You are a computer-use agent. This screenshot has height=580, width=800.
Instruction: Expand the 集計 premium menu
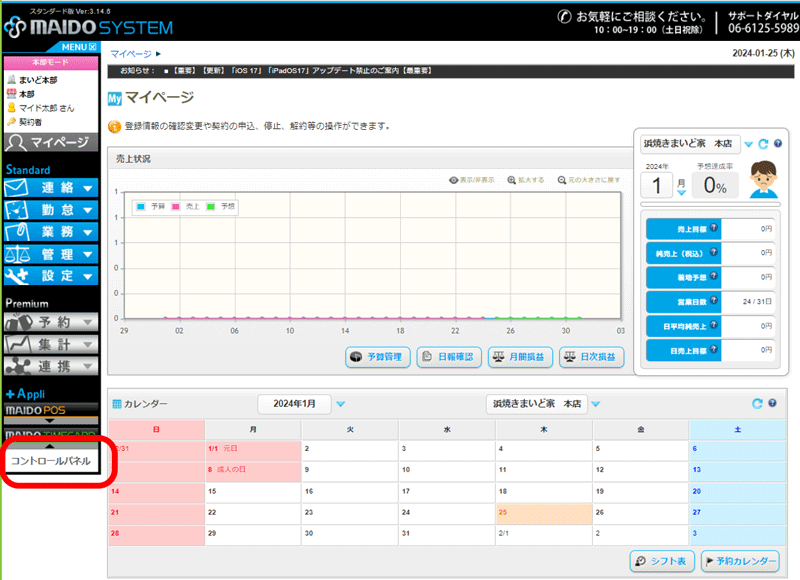pyautogui.click(x=51, y=344)
